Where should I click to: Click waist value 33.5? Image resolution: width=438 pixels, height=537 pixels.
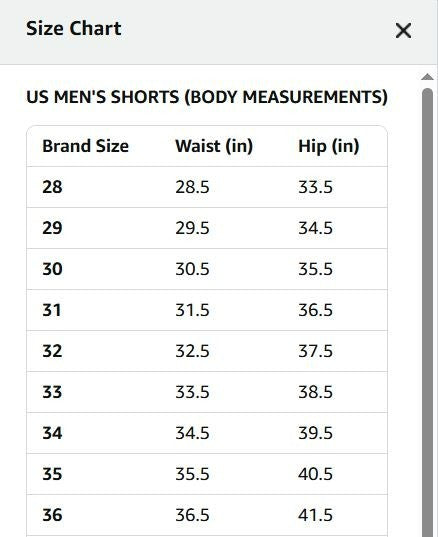click(192, 392)
